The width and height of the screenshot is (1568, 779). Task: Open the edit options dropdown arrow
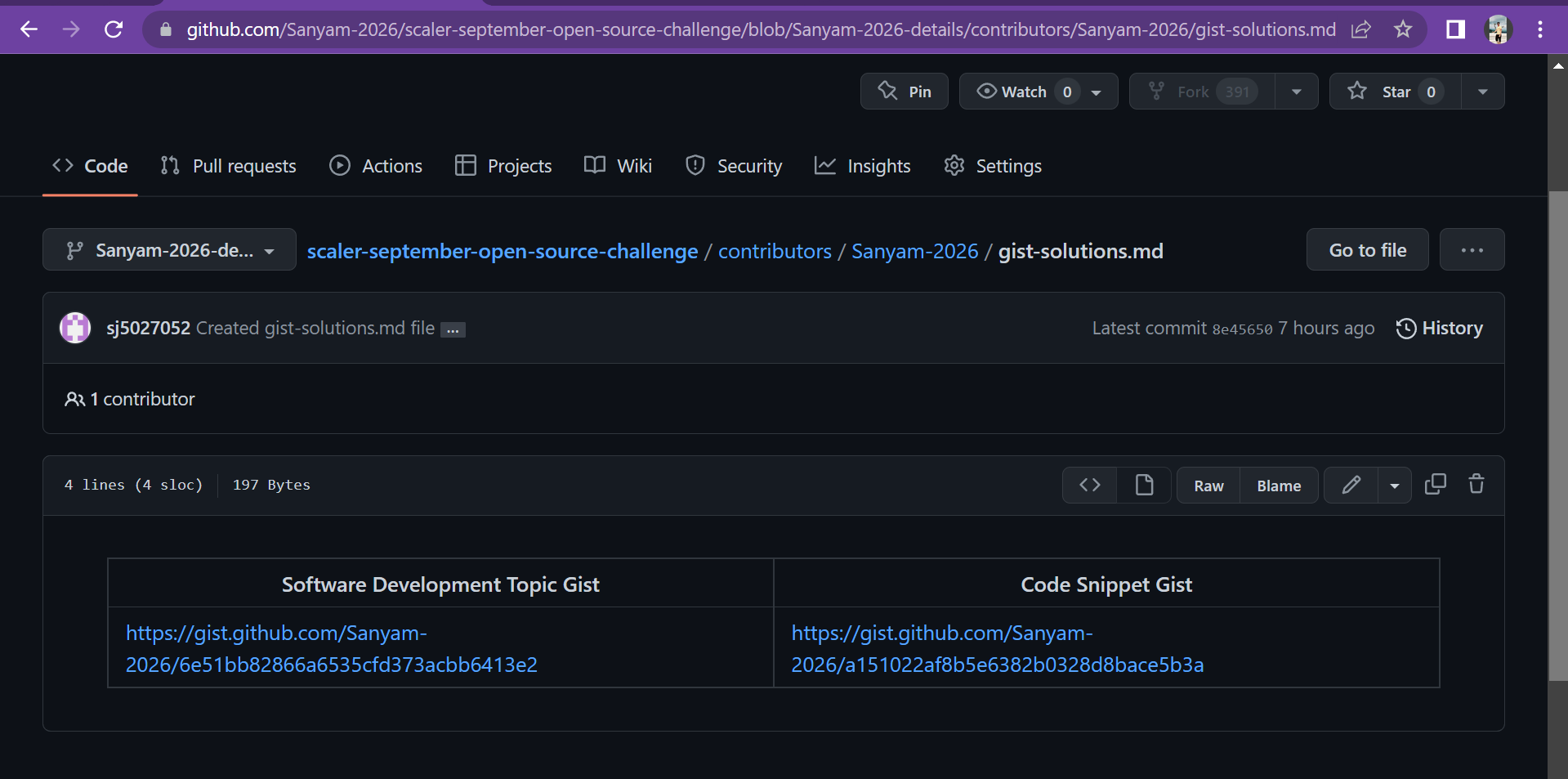point(1394,485)
